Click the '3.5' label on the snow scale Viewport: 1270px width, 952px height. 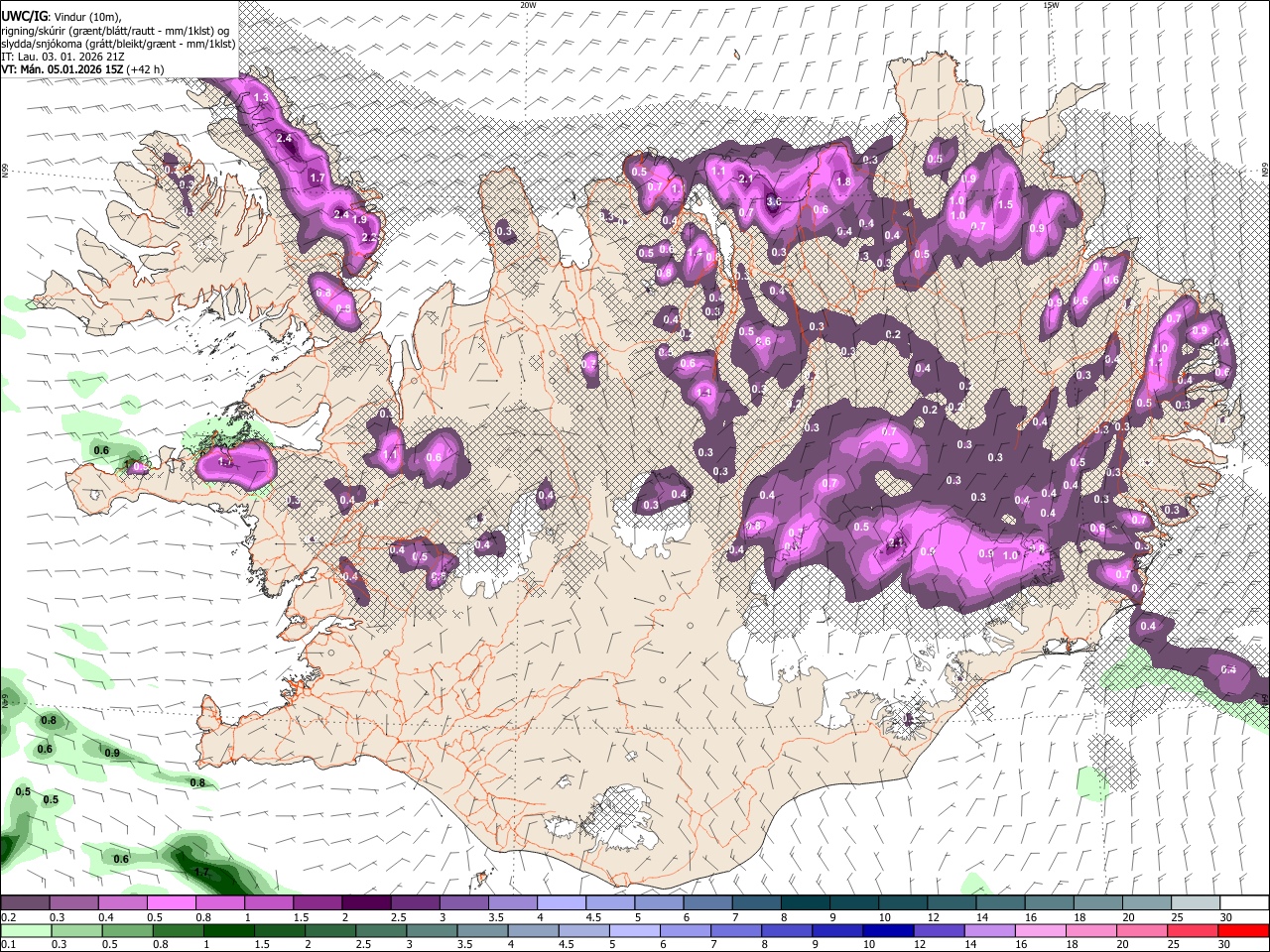pyautogui.click(x=496, y=917)
